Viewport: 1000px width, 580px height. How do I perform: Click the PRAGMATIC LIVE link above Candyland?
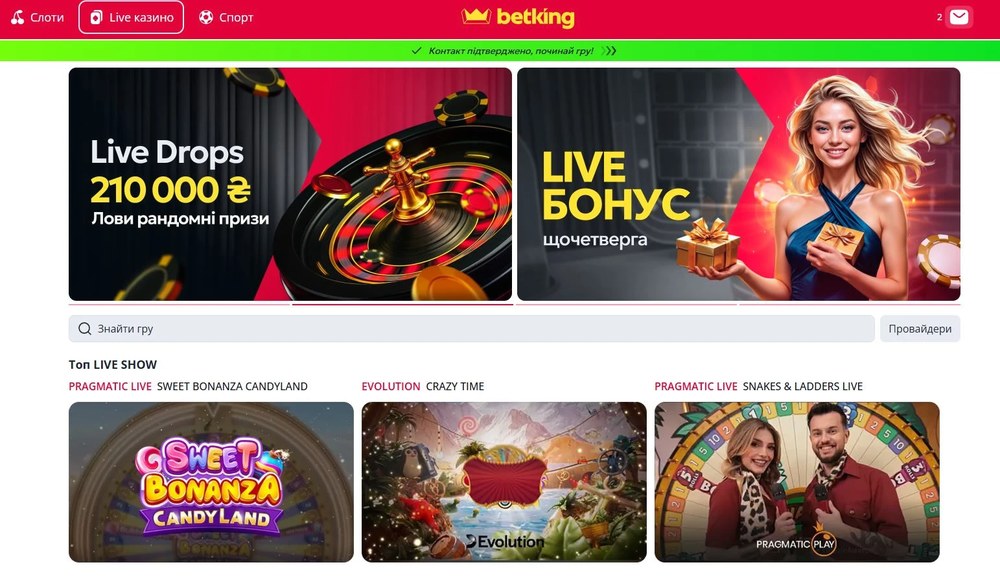(110, 386)
